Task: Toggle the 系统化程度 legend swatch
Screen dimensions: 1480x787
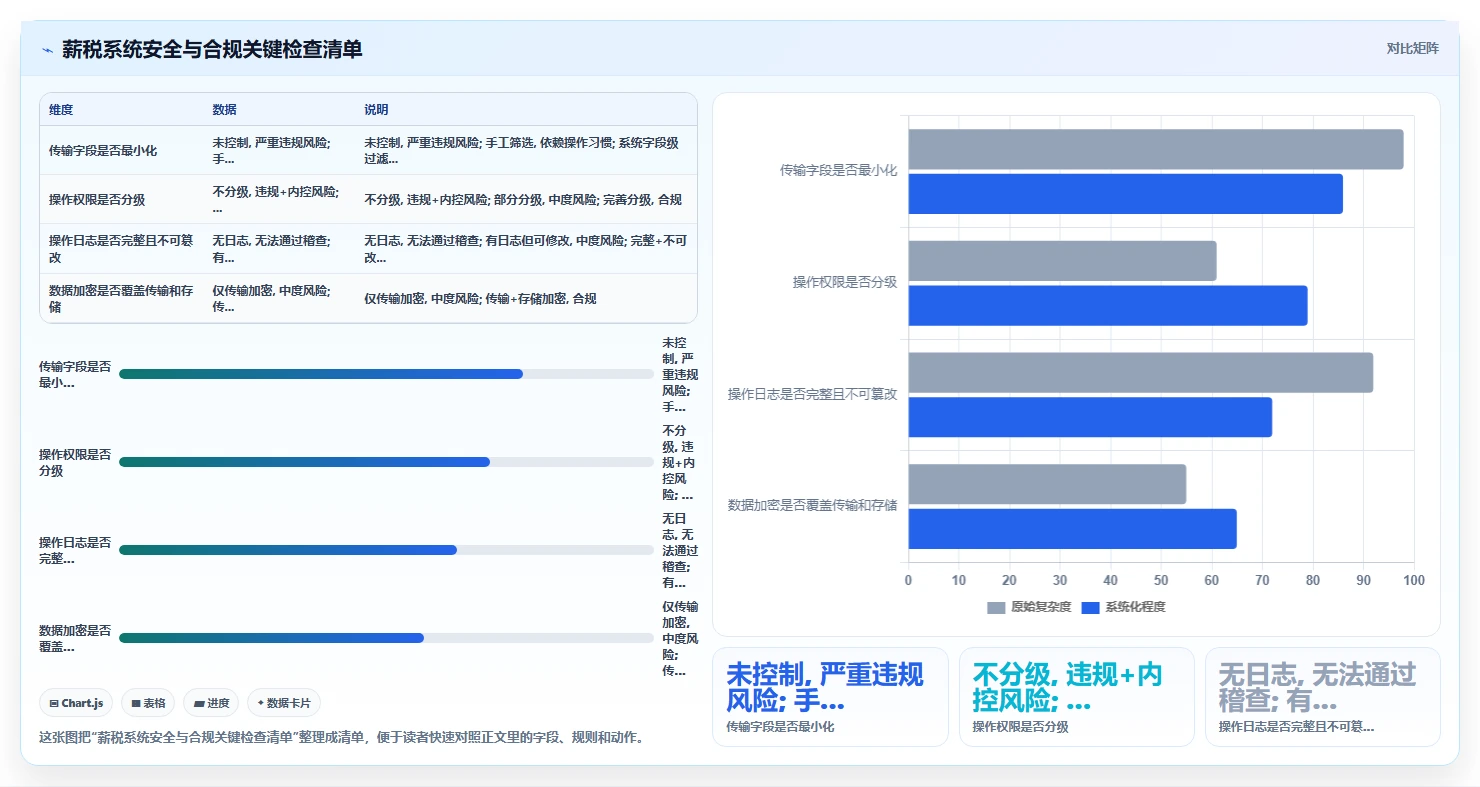Action: [1090, 607]
